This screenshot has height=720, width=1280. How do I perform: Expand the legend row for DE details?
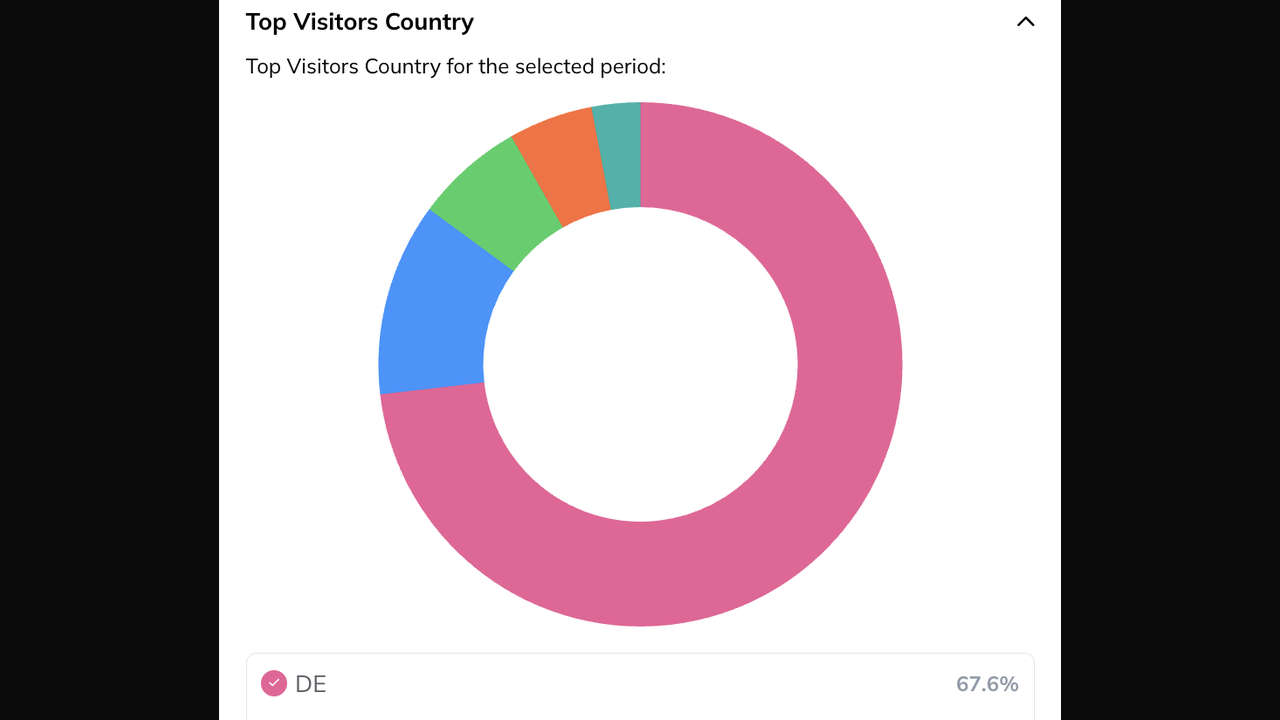pos(640,685)
